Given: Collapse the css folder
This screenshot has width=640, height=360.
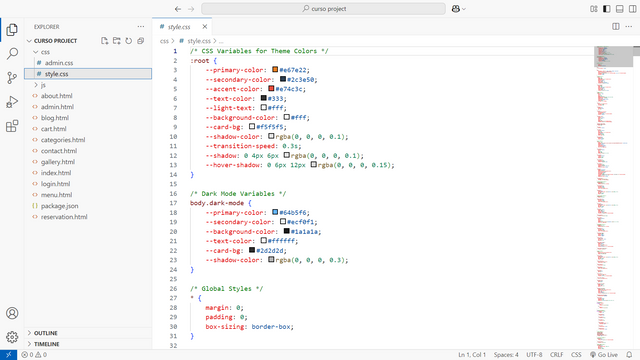Looking at the screenshot, I should coord(36,52).
